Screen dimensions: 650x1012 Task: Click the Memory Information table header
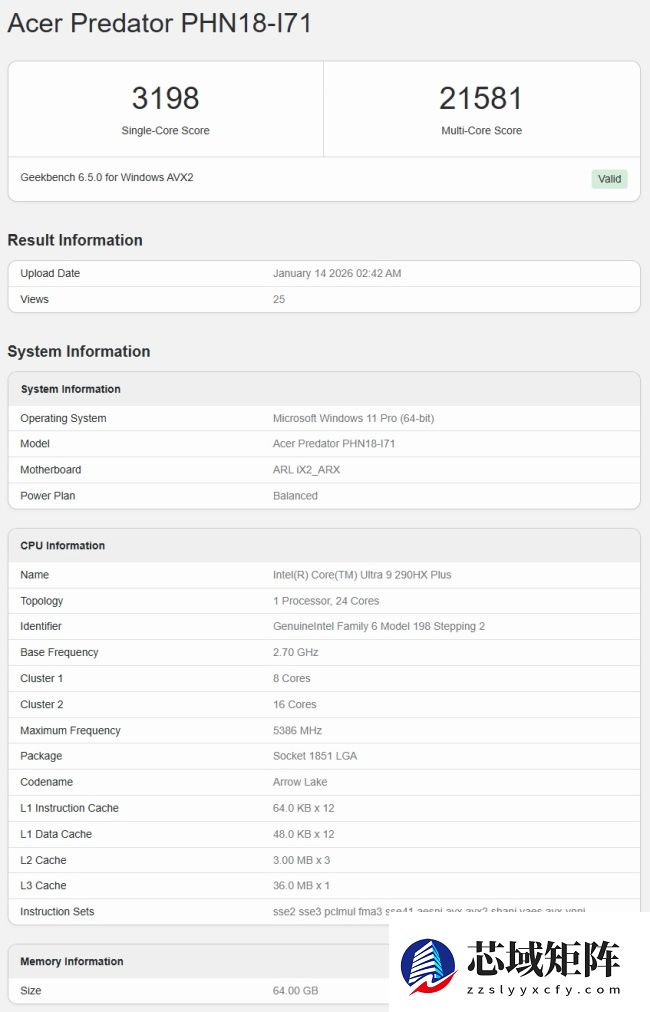pyautogui.click(x=72, y=962)
